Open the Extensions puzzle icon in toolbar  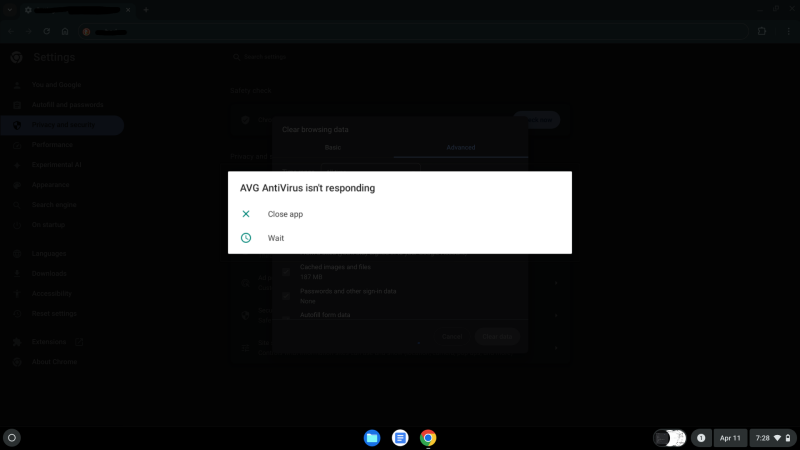pyautogui.click(x=762, y=32)
